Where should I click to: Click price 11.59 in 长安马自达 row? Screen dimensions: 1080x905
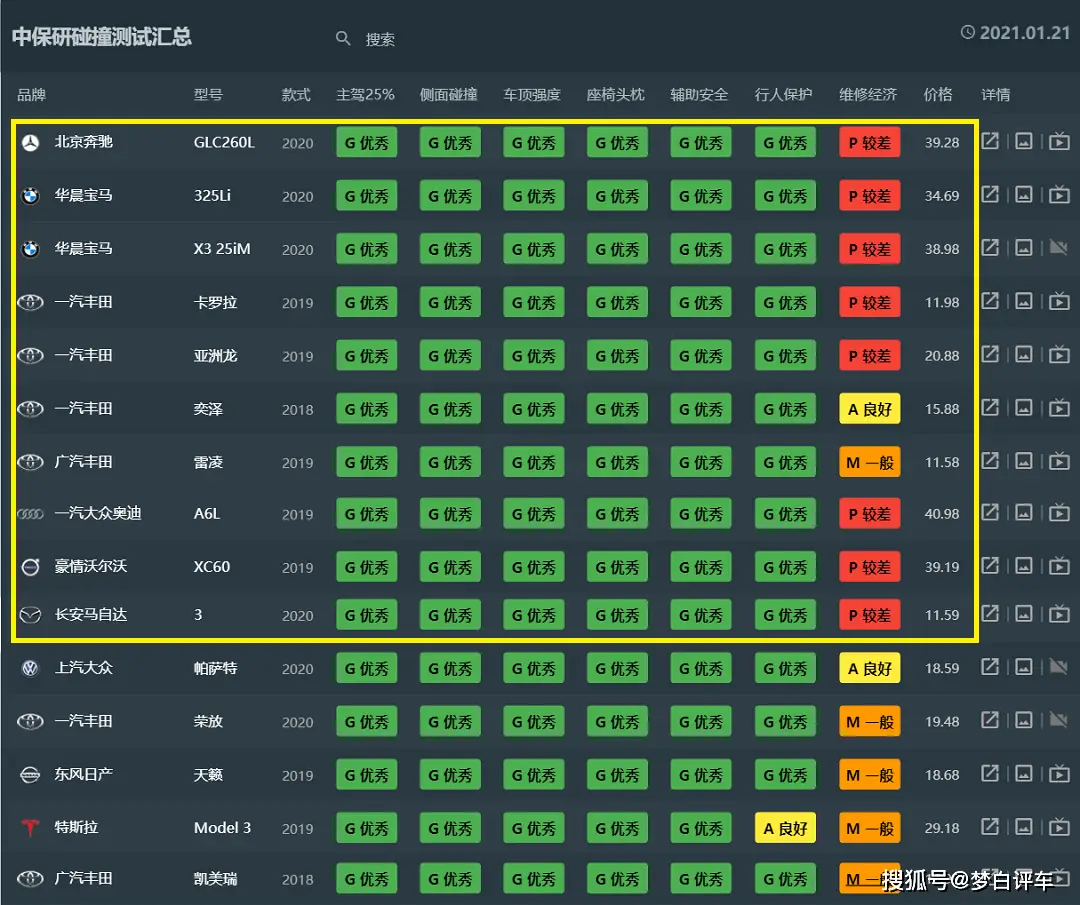click(942, 615)
